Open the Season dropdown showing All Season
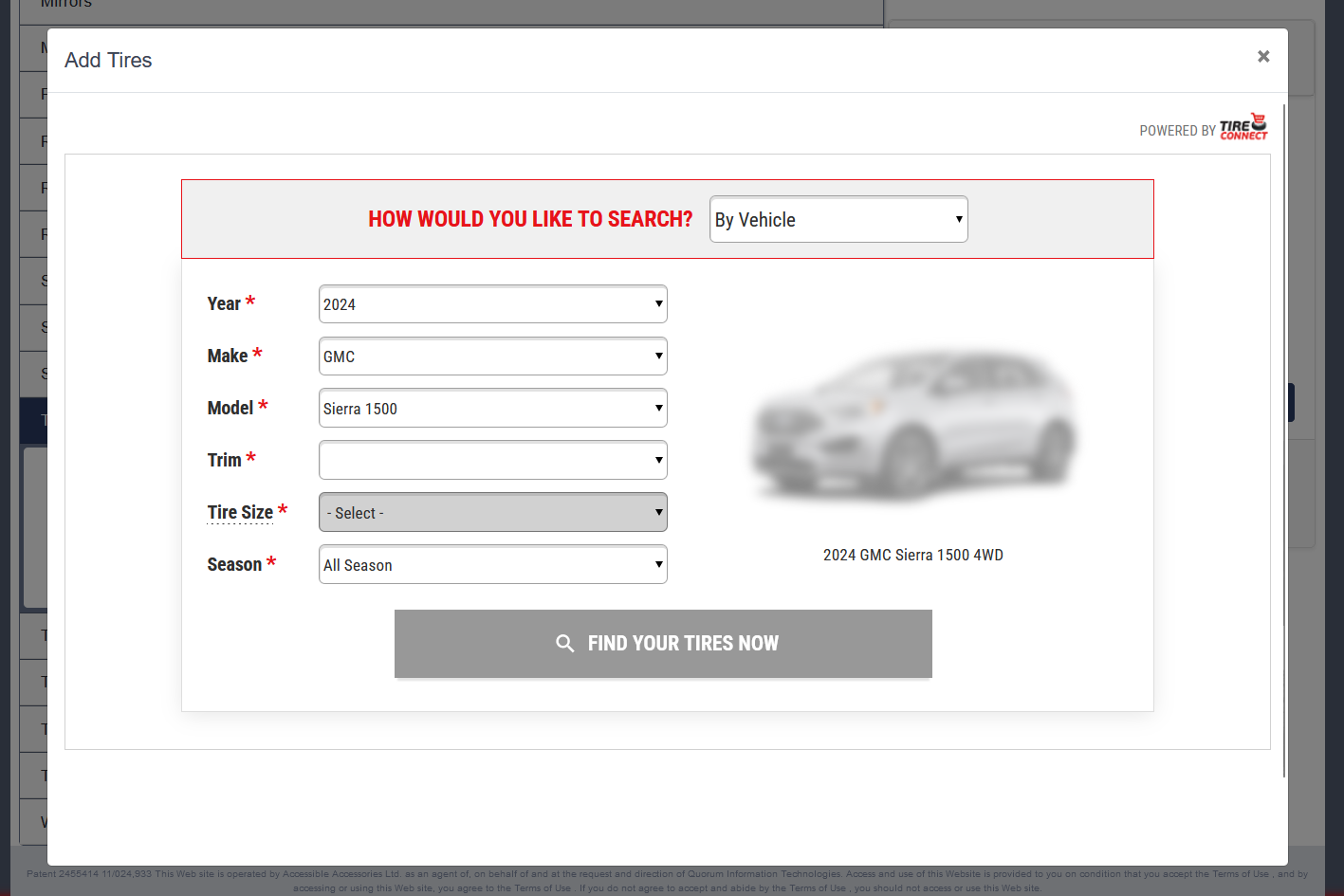 [x=493, y=565]
